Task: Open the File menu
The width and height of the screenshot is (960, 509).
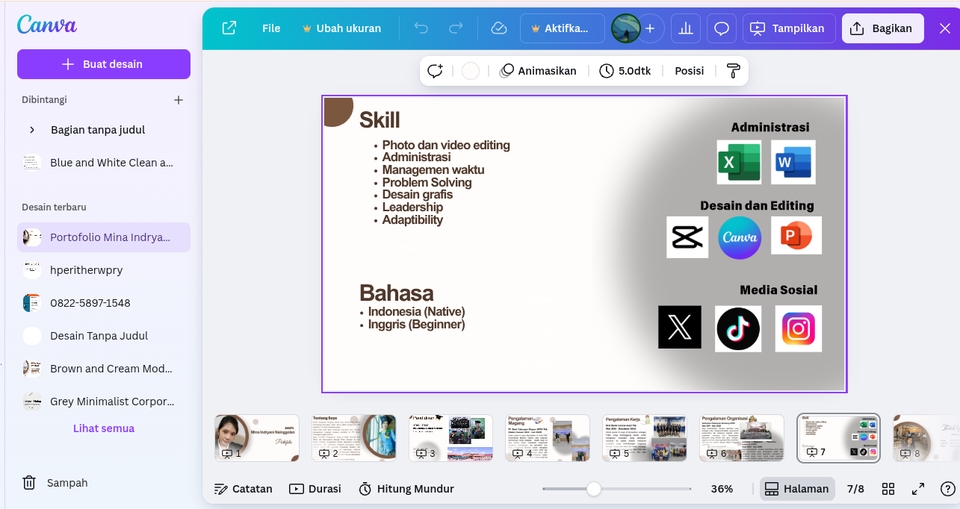Action: click(x=271, y=28)
